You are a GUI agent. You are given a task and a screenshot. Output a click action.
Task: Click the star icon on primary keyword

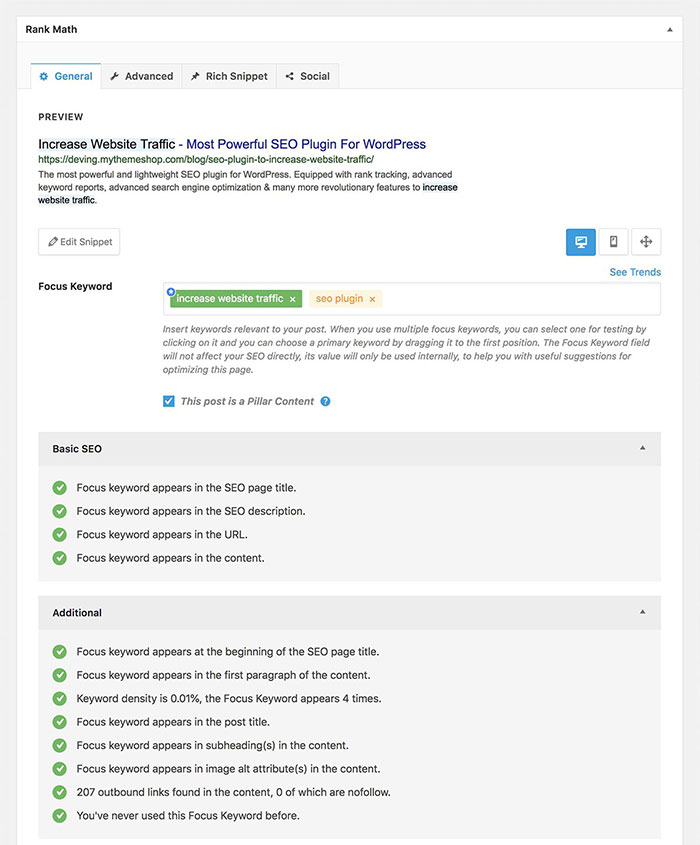click(171, 291)
